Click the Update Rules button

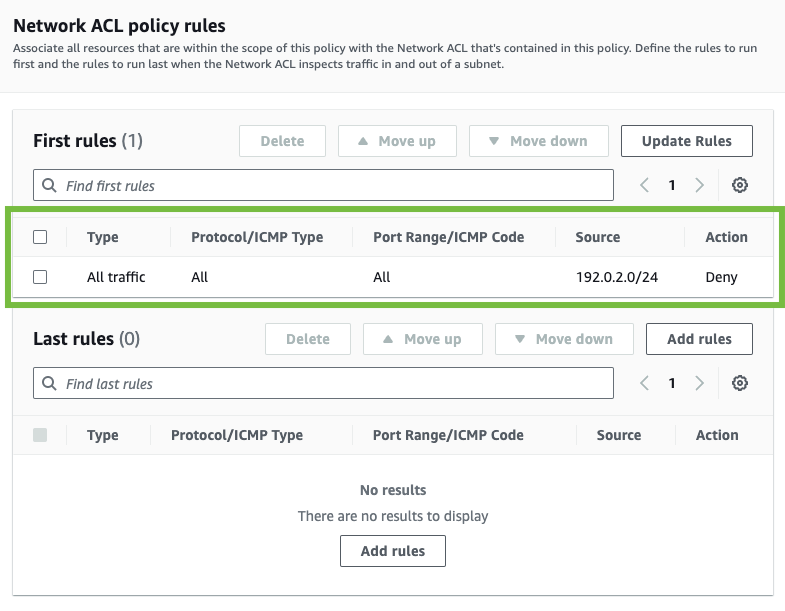coord(686,141)
